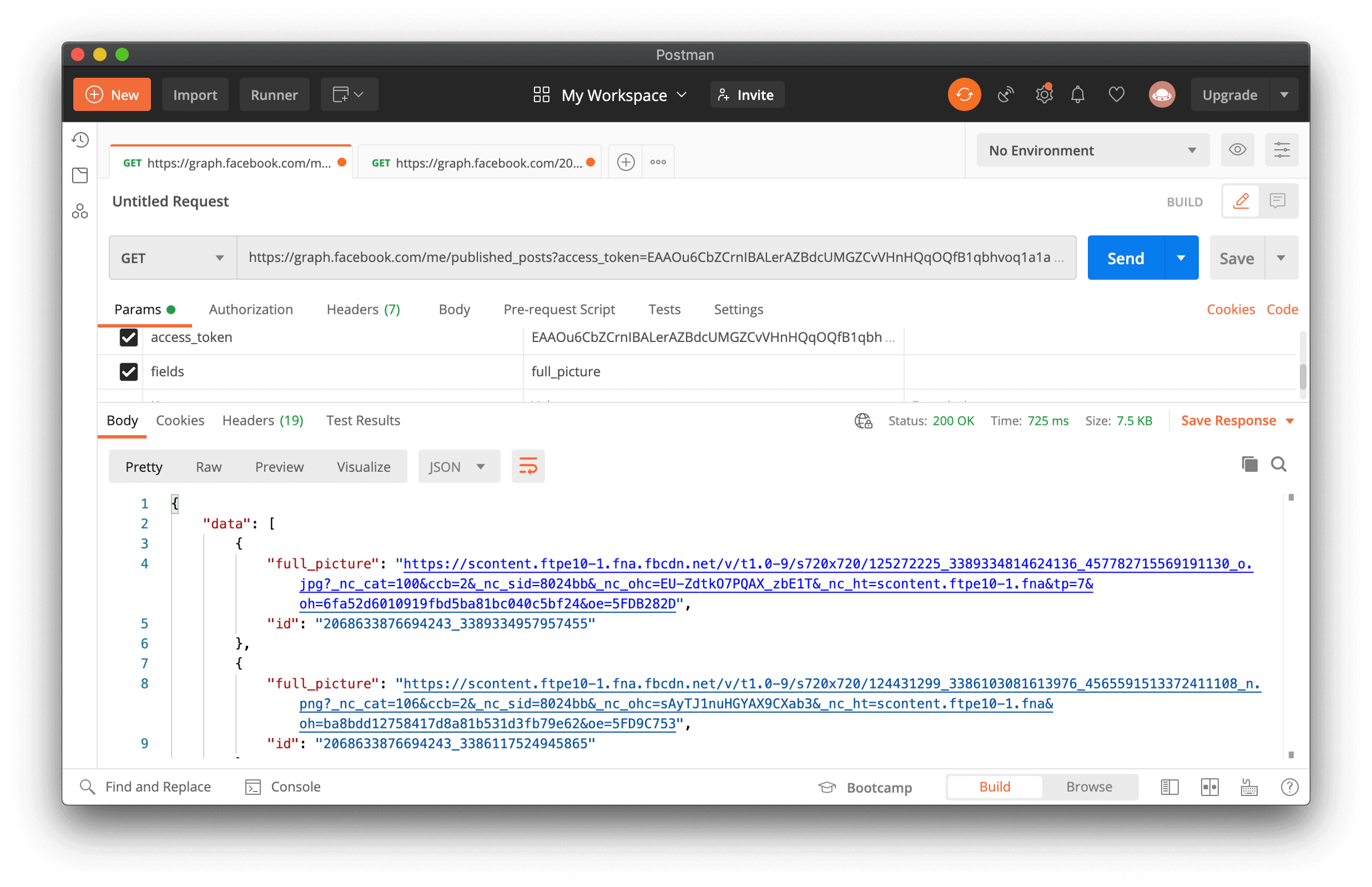The height and width of the screenshot is (887, 1372).
Task: Click the environment quick look eye icon
Action: [x=1237, y=150]
